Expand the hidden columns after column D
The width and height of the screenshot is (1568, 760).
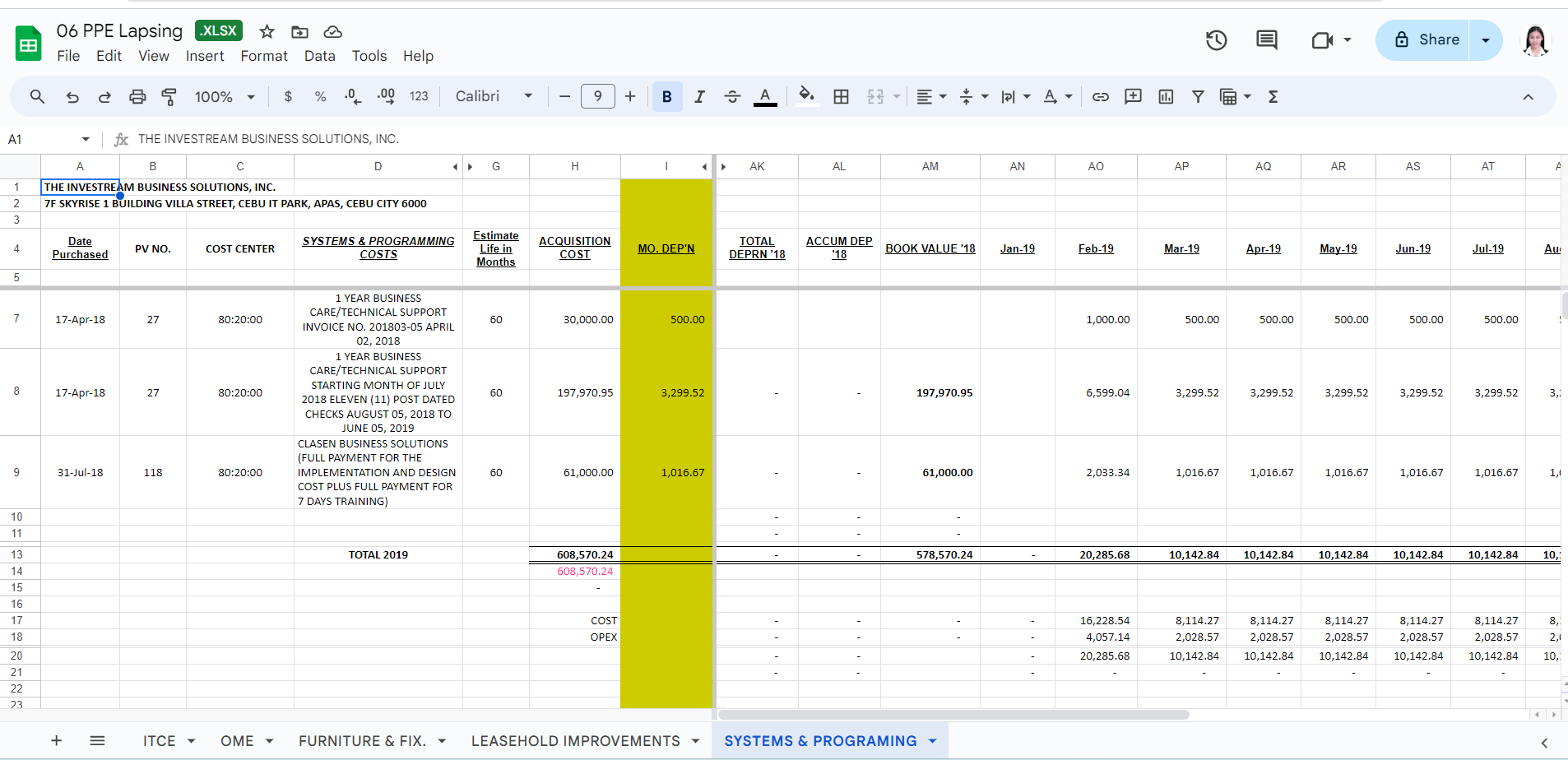[455, 167]
